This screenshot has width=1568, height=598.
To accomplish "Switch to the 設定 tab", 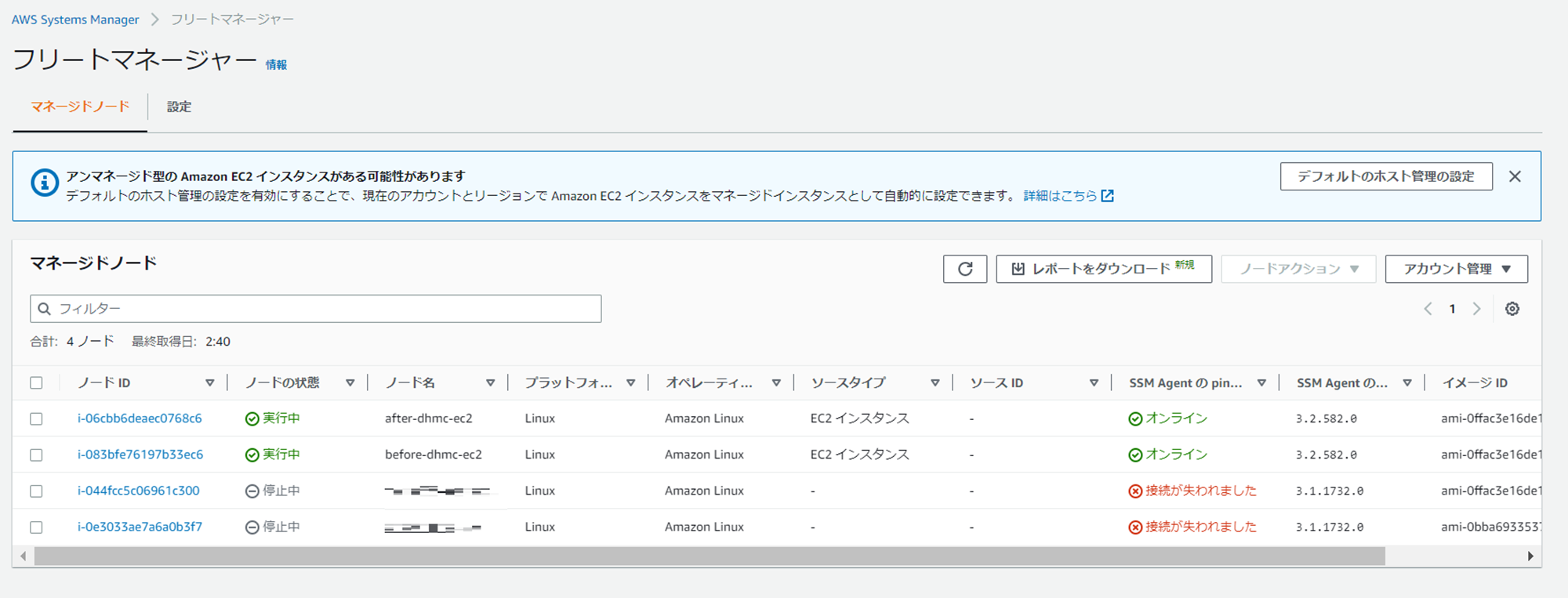I will (x=179, y=107).
